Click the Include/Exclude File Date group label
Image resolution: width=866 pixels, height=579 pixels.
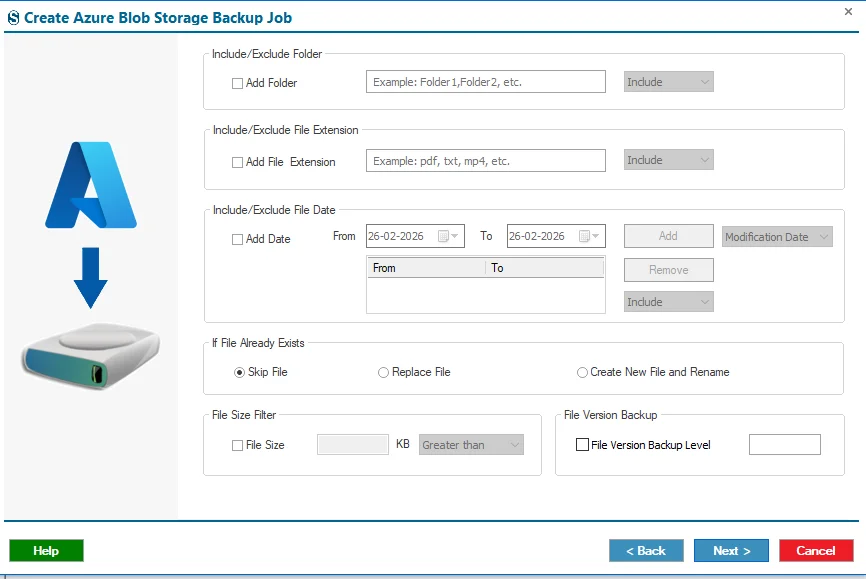(x=274, y=210)
